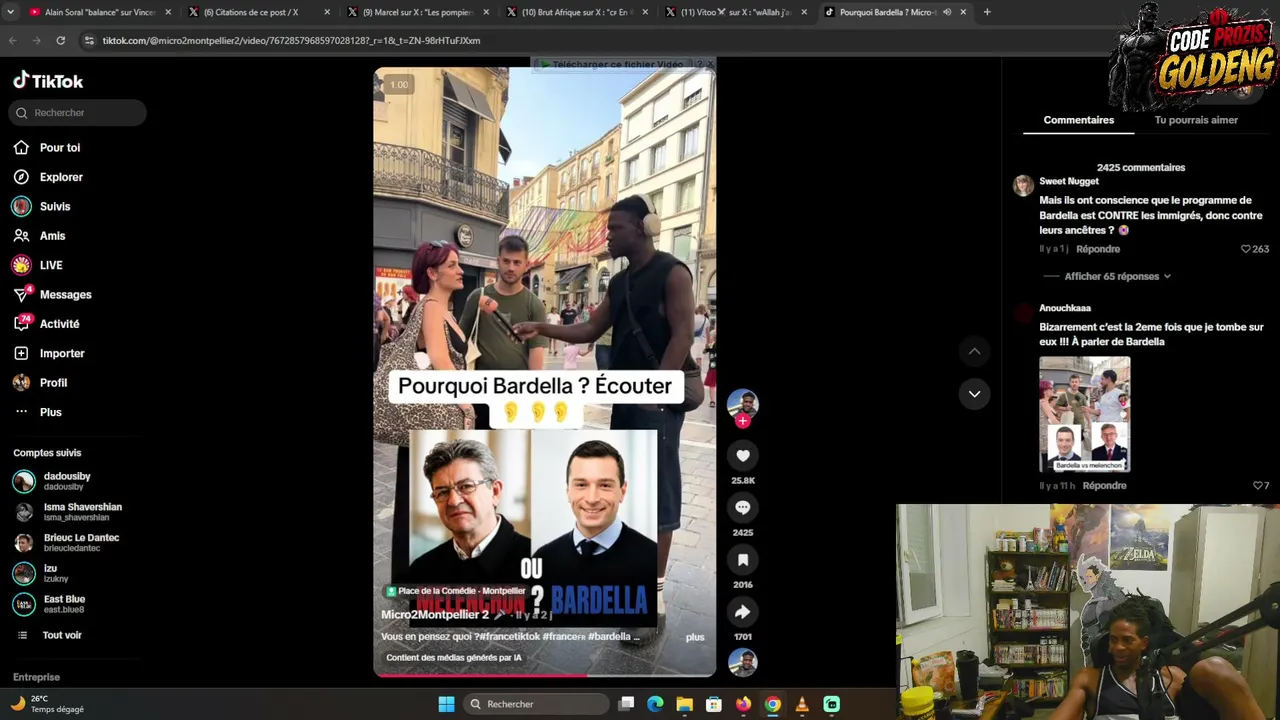Launch Microsoft Edge from the taskbar
1280x720 pixels.
pos(655,704)
